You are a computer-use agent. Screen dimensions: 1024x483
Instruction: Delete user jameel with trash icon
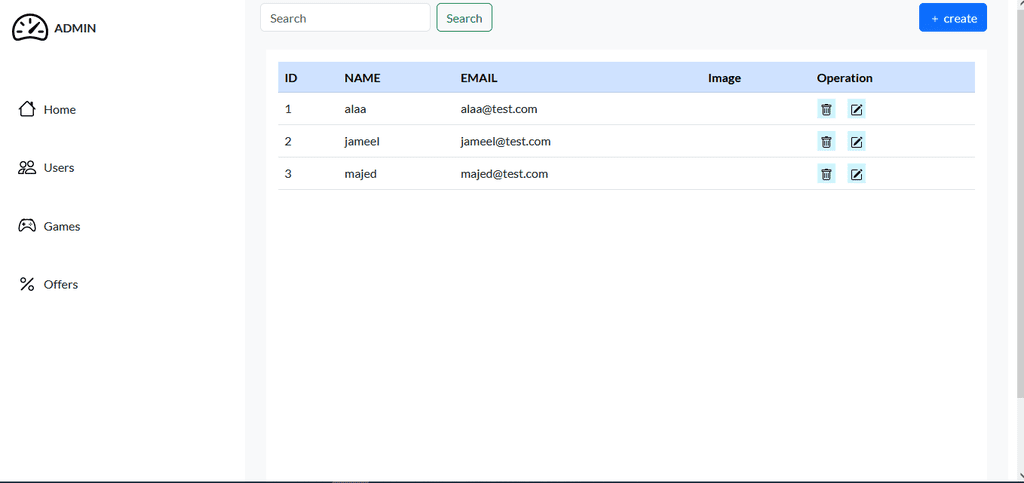pos(826,141)
